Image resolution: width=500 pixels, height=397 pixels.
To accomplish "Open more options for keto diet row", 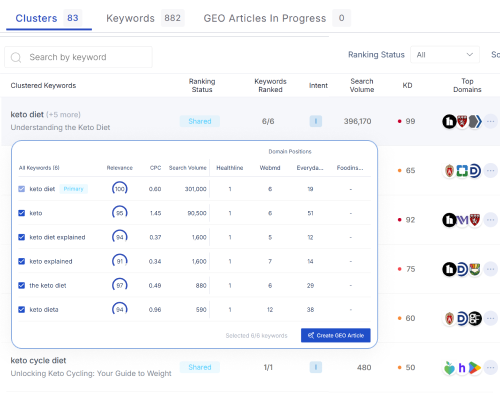I will tap(490, 121).
